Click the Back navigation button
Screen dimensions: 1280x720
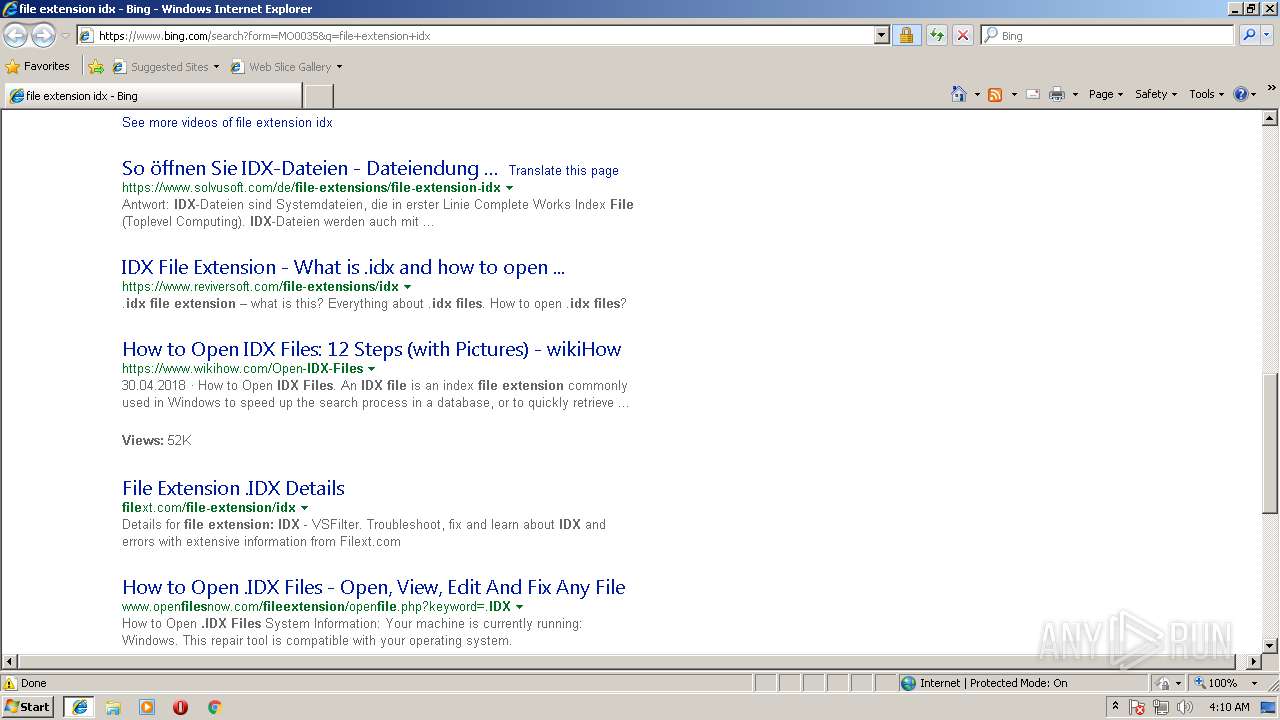(x=16, y=36)
